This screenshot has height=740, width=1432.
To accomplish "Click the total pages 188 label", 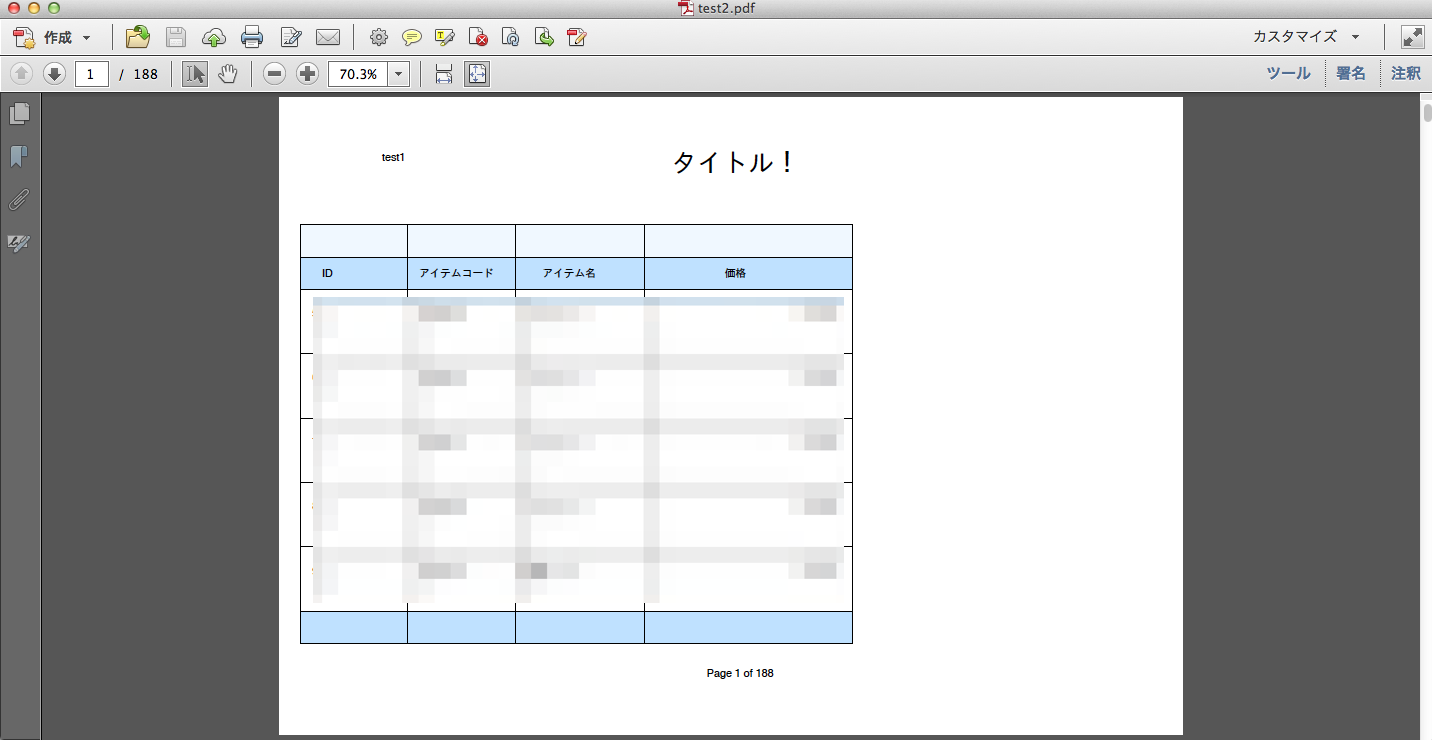I will [x=146, y=74].
